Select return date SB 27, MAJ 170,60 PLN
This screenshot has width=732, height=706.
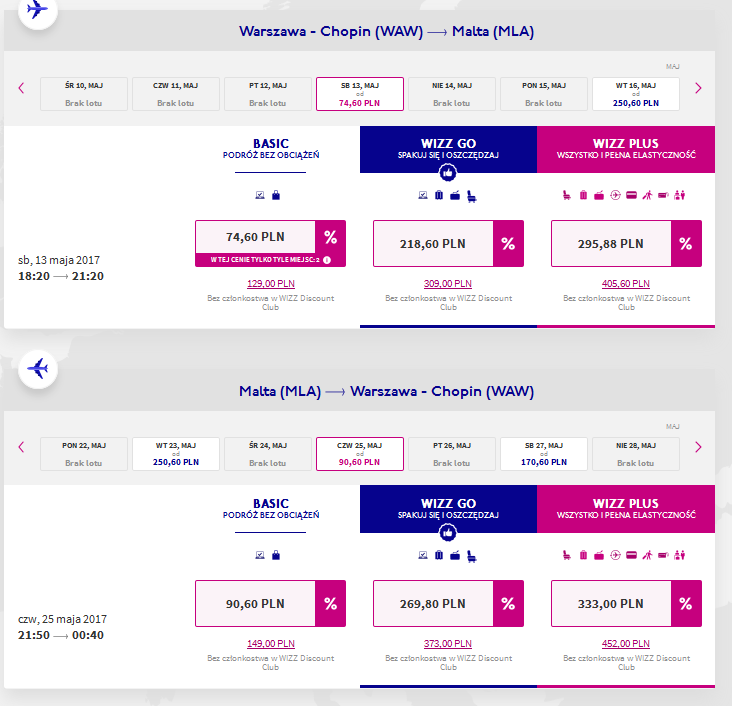pyautogui.click(x=544, y=454)
